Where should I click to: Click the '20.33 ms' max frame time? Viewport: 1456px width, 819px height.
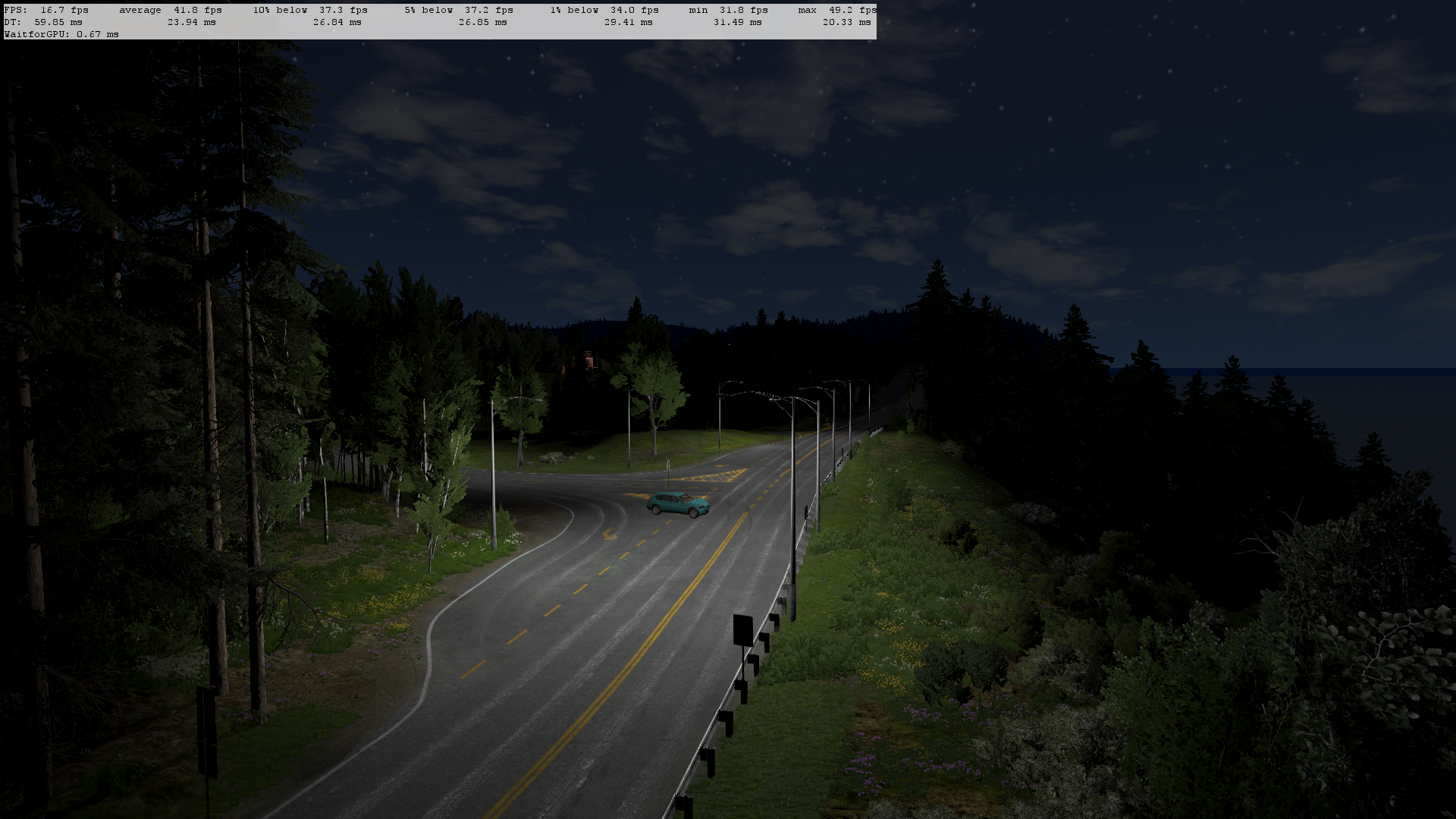(x=847, y=22)
